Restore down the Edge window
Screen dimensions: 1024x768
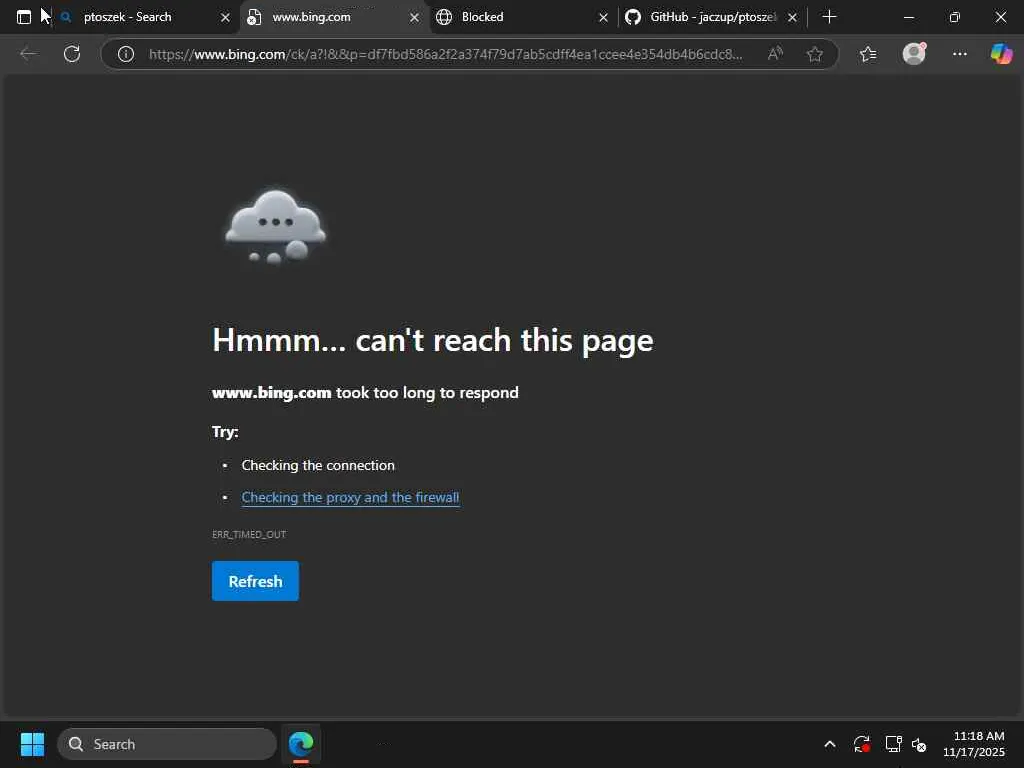955,17
